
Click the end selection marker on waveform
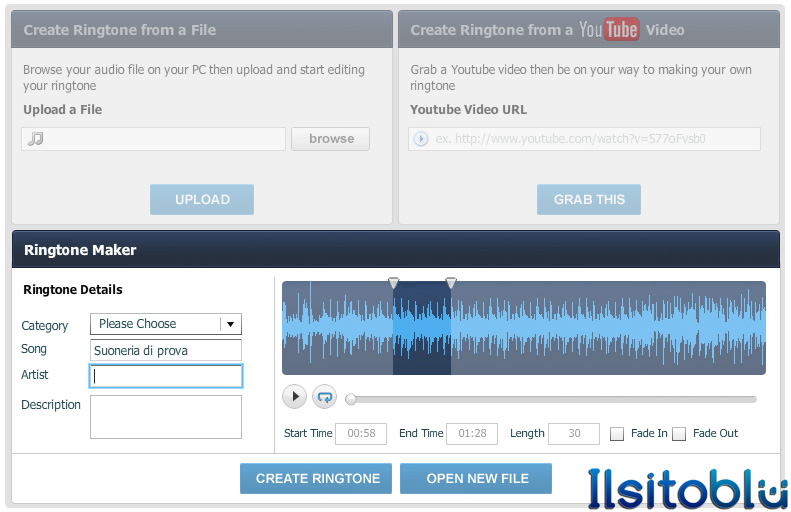pyautogui.click(x=451, y=282)
